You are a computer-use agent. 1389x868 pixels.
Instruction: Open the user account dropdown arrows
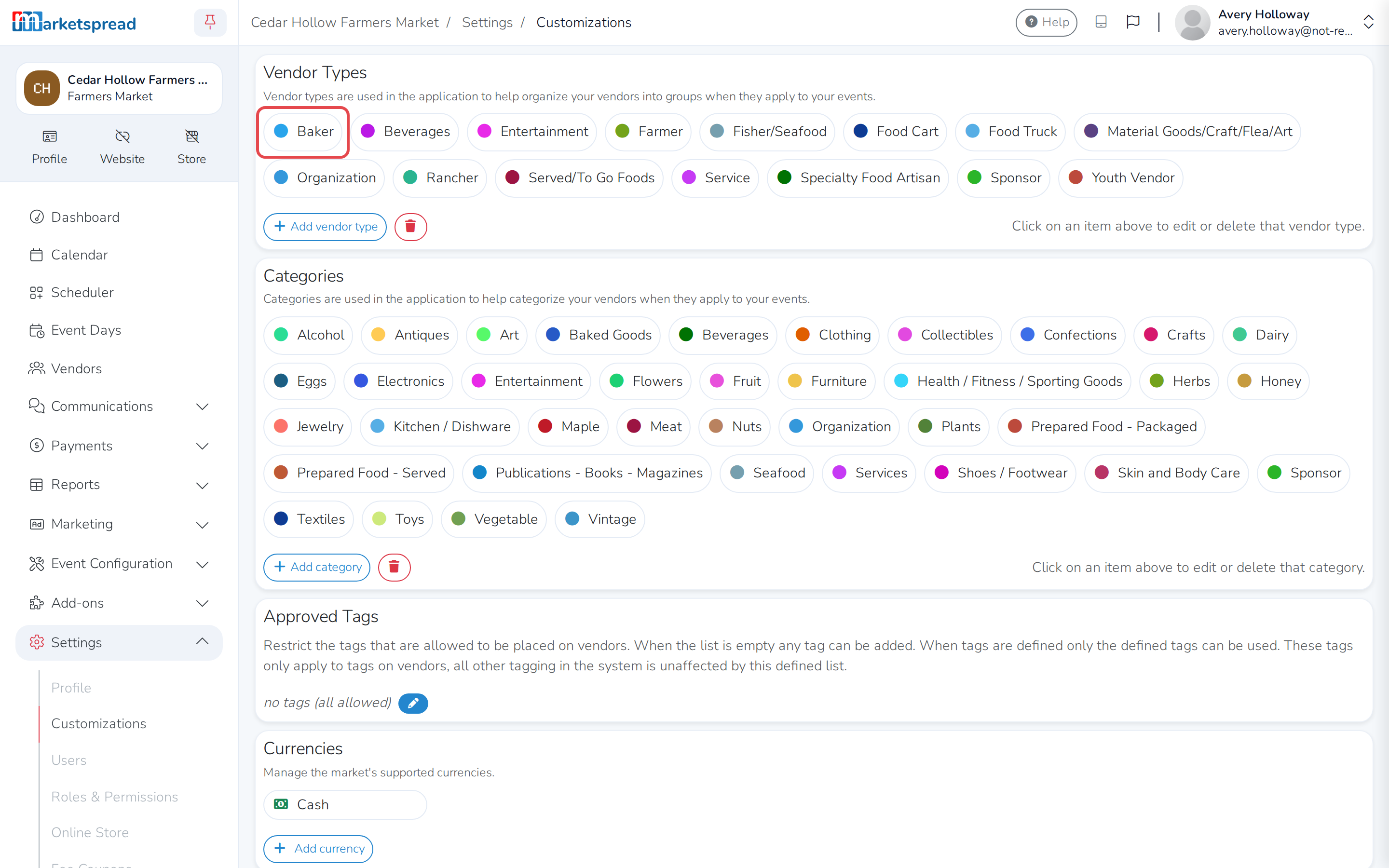[1368, 22]
